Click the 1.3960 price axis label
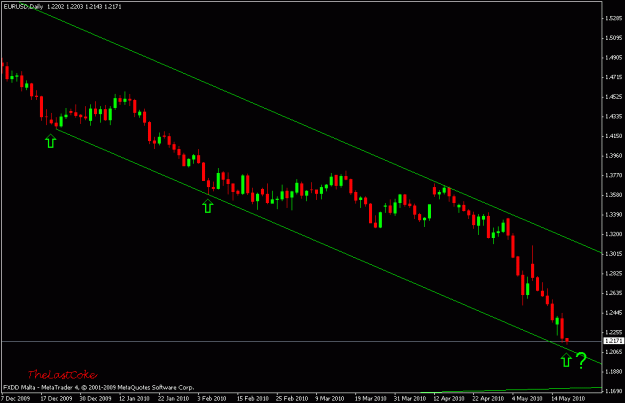The width and height of the screenshot is (625, 403). tap(613, 155)
